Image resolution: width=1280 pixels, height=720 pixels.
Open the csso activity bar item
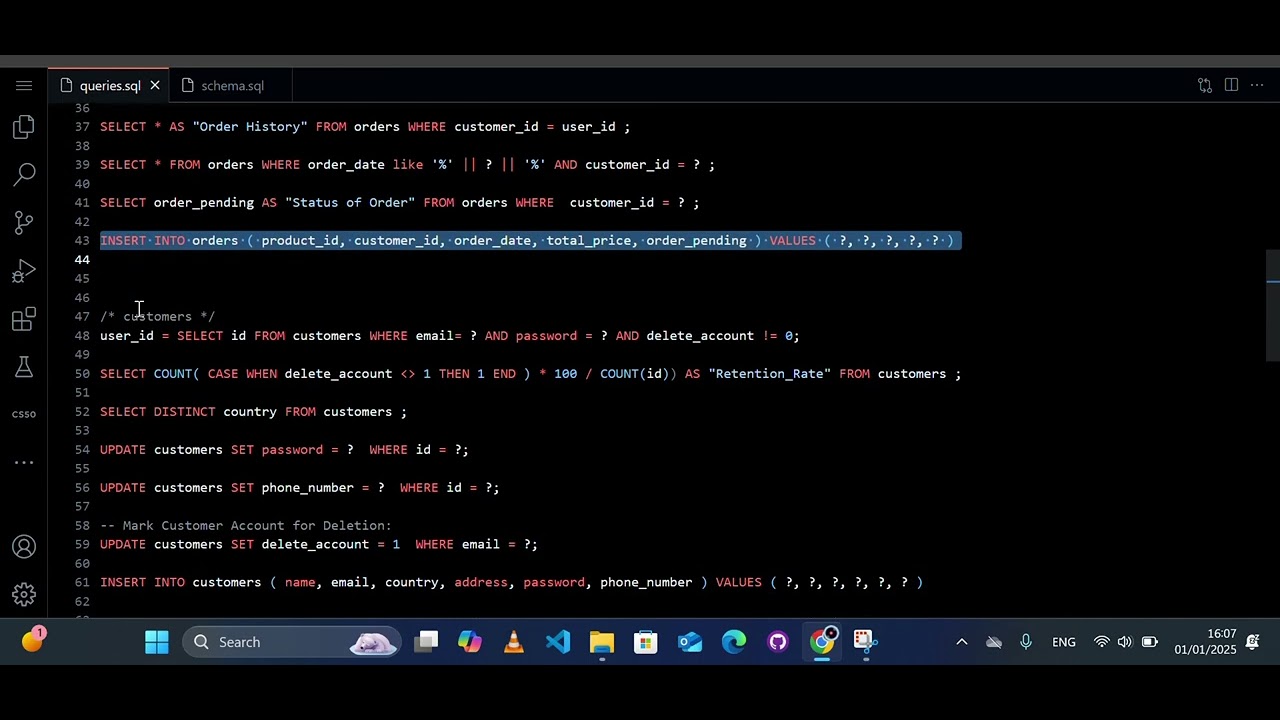coord(24,414)
